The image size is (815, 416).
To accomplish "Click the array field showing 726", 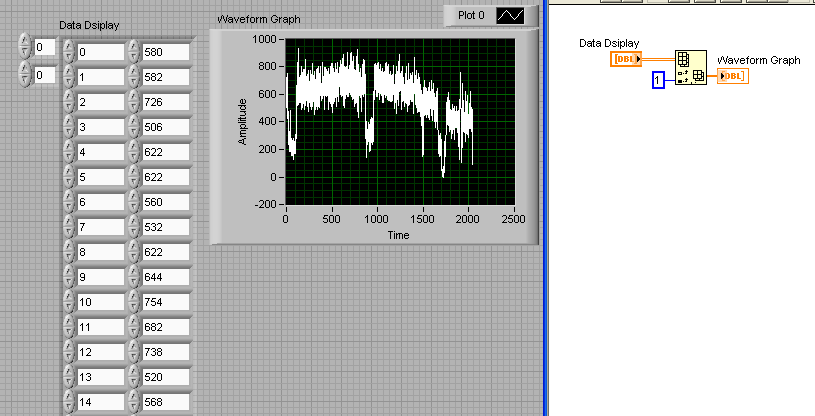I will [166, 102].
